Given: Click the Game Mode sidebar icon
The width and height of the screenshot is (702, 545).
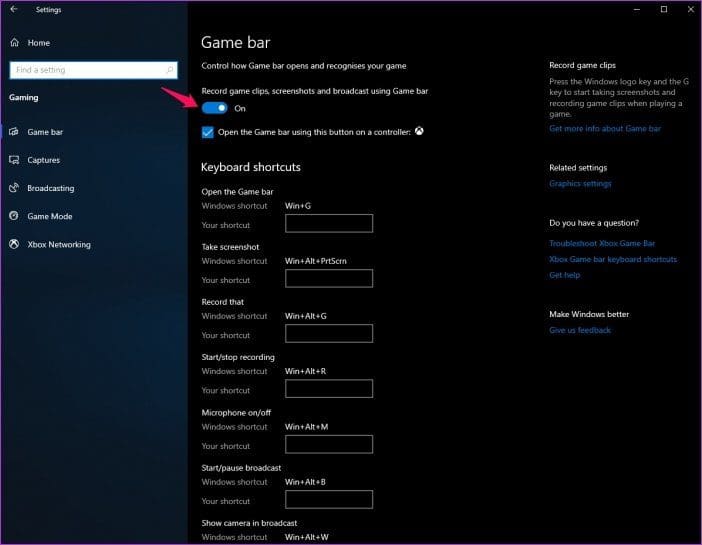Looking at the screenshot, I should click(x=14, y=216).
